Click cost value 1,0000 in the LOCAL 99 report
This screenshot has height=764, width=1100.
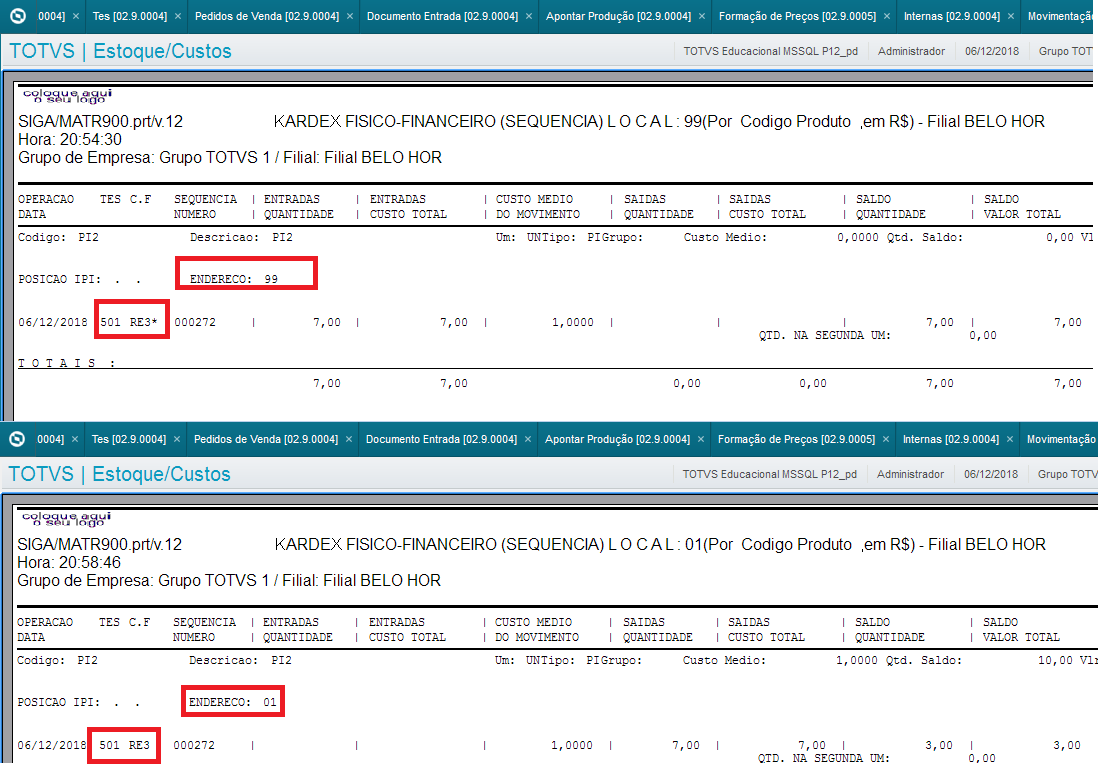[572, 322]
